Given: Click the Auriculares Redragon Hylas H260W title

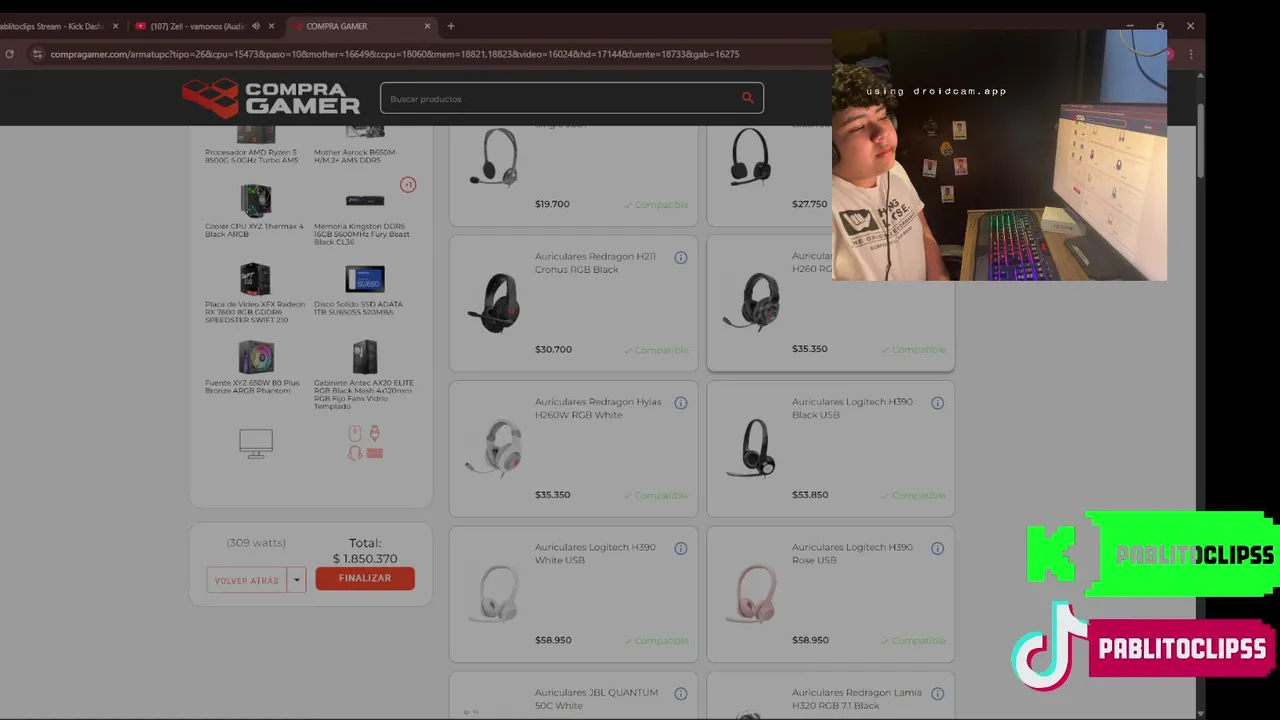Looking at the screenshot, I should click(x=598, y=408).
